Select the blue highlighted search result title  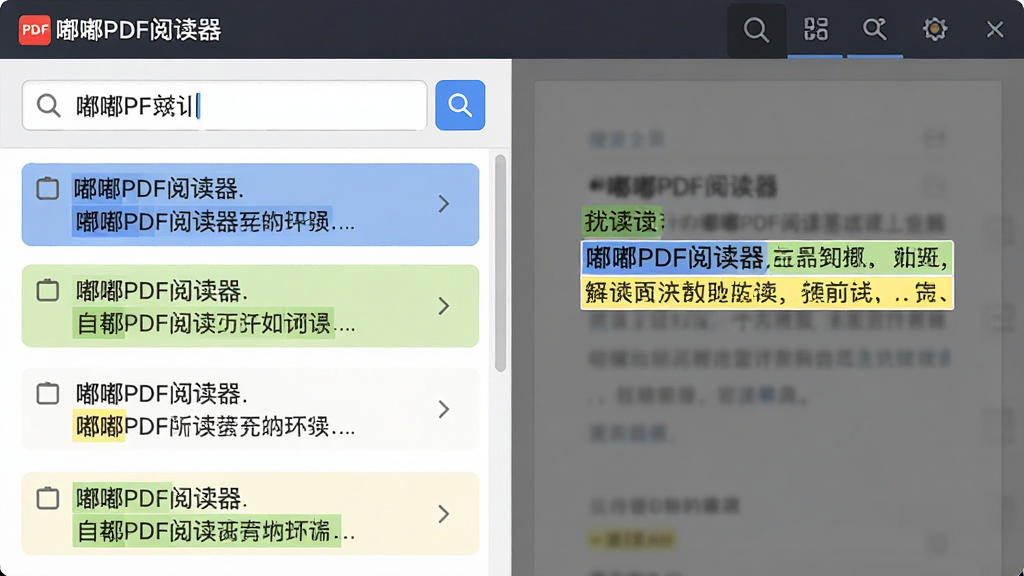tap(159, 189)
